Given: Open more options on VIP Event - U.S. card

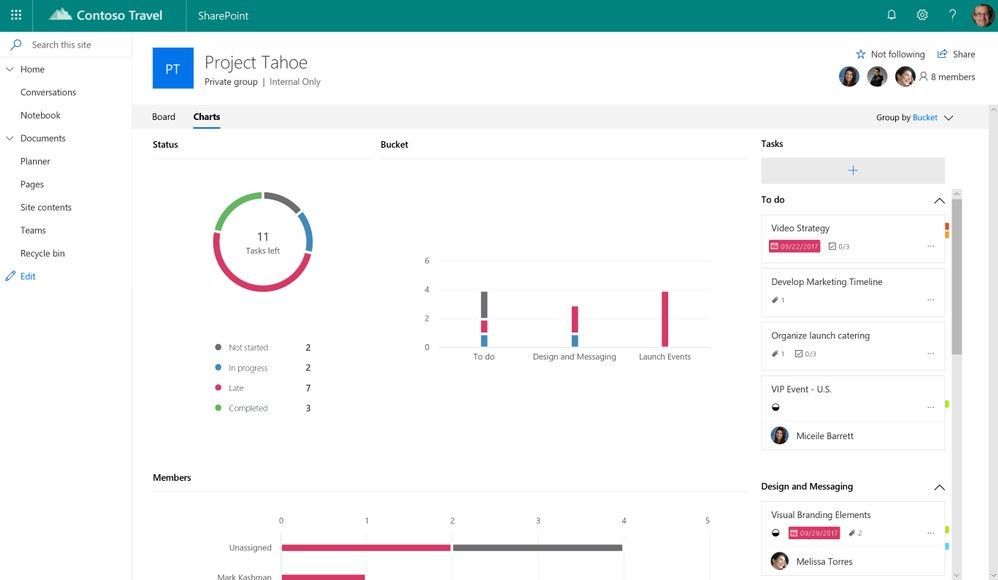Looking at the screenshot, I should [x=931, y=407].
